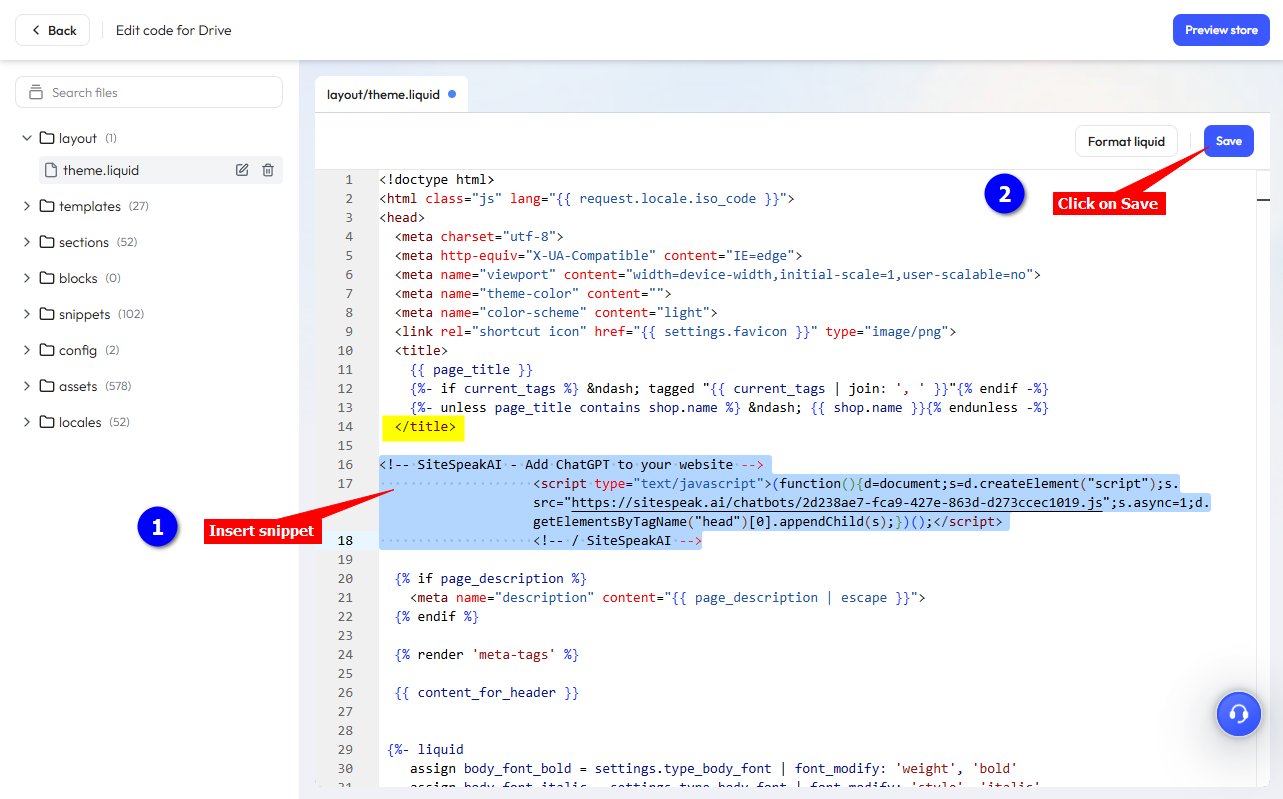
Task: Click the edit icon for theme.liquid
Action: point(242,170)
